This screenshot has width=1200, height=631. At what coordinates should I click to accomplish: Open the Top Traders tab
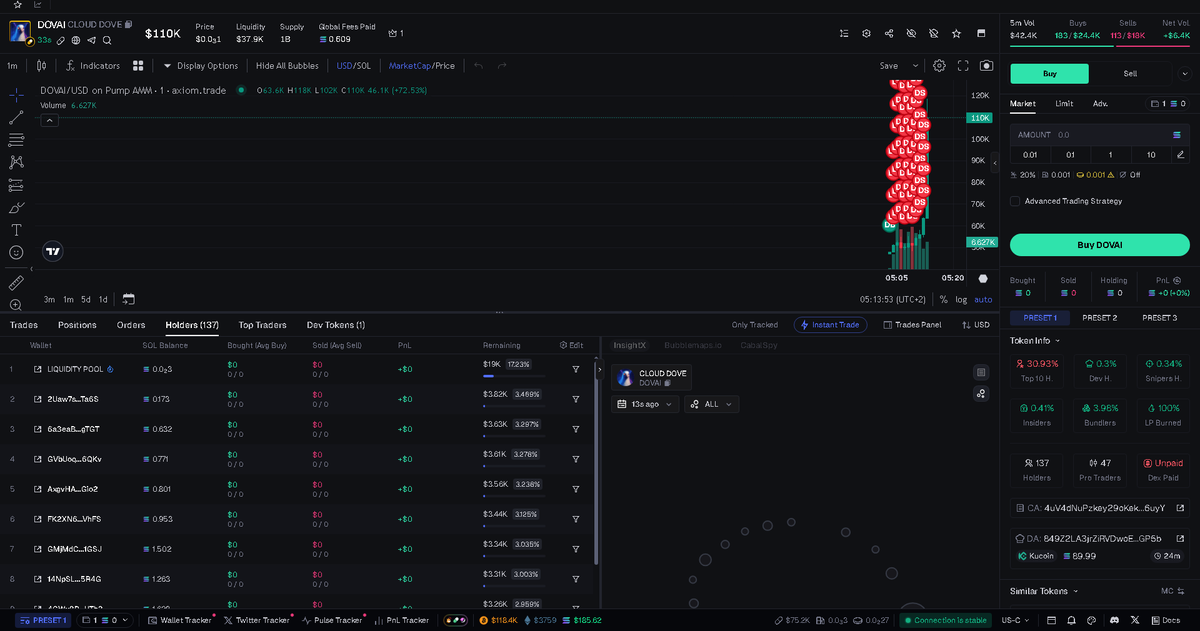(x=262, y=325)
